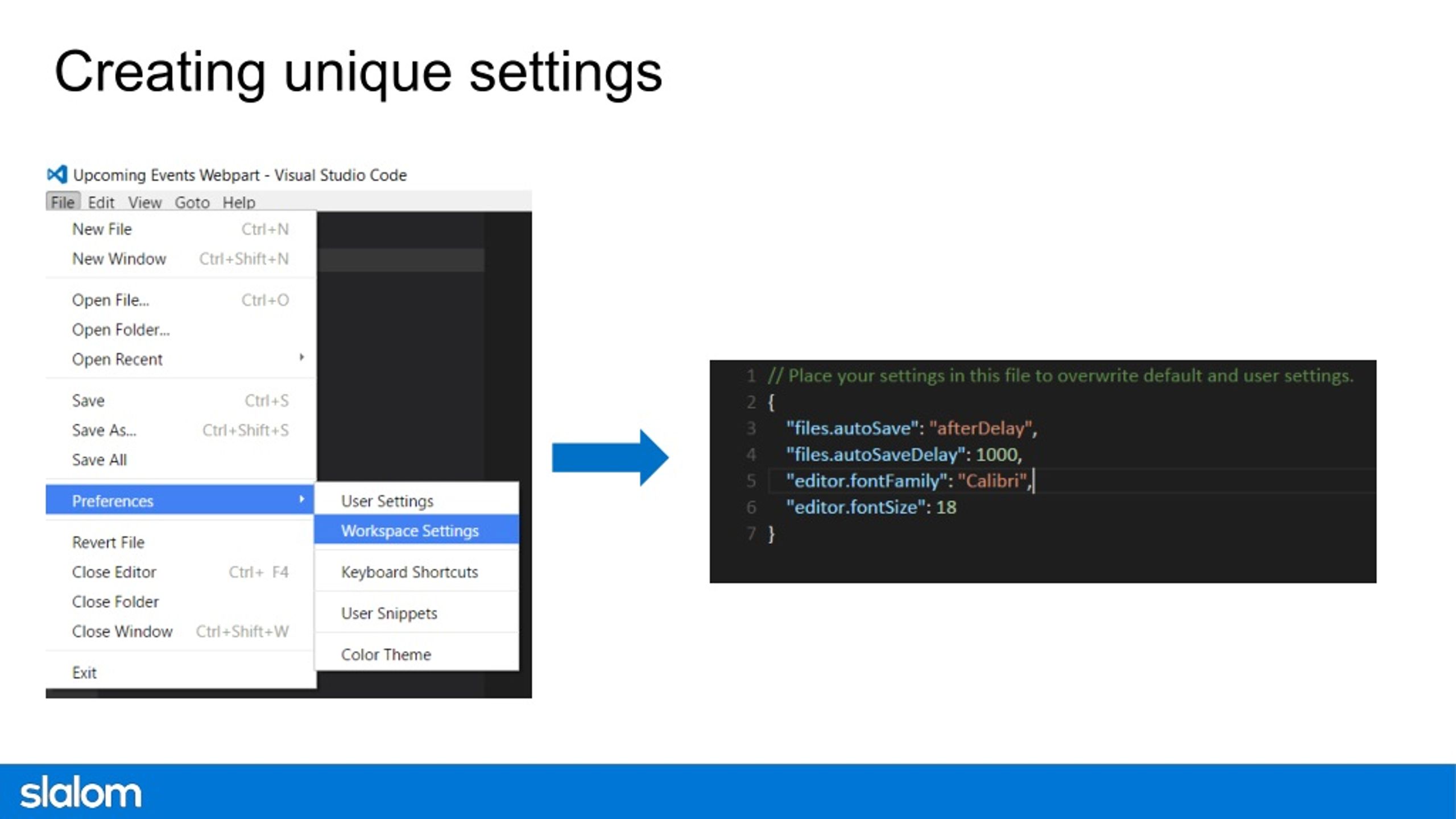Open the View menu
The image size is (1456, 819).
144,202
